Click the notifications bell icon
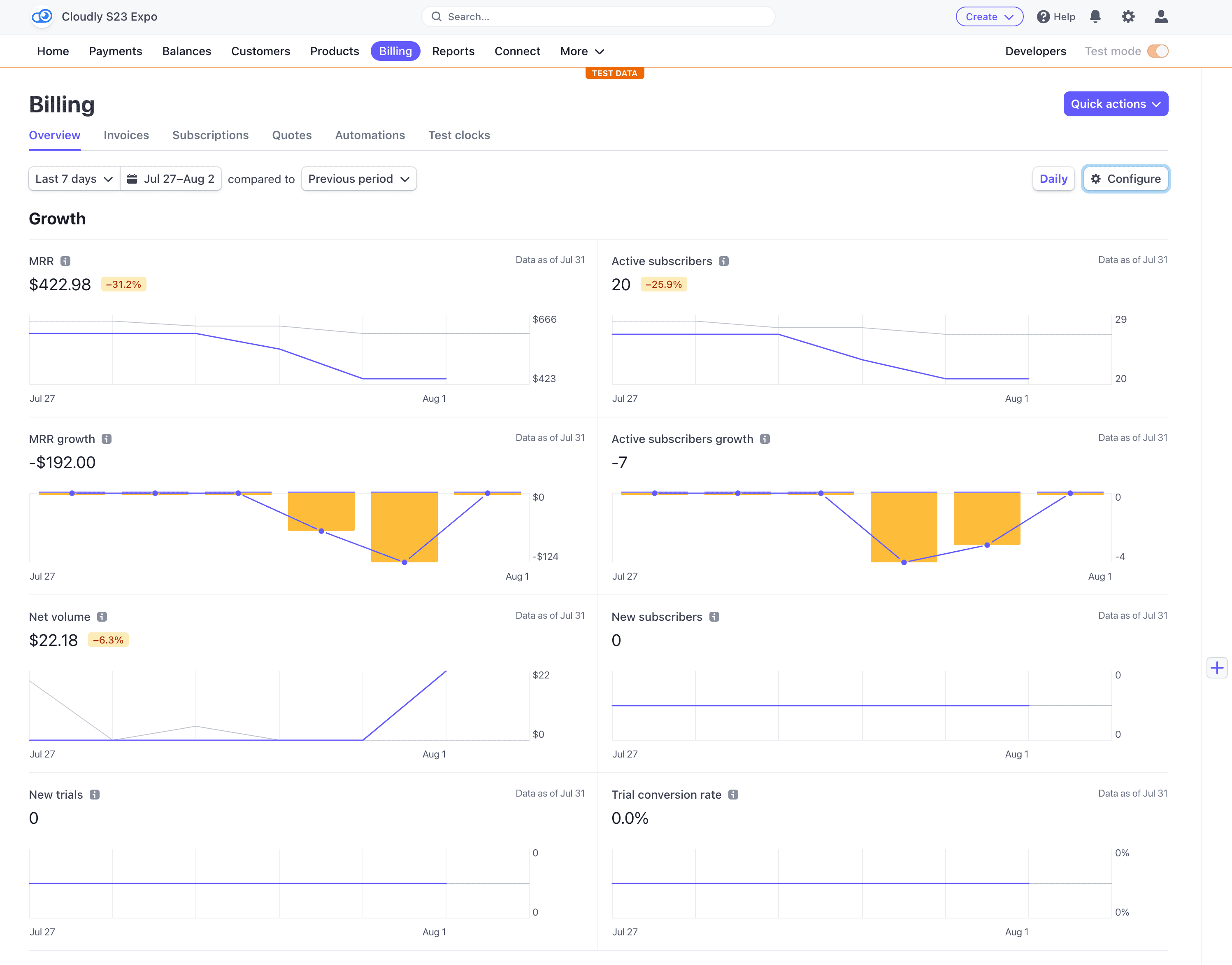The height and width of the screenshot is (965, 1232). tap(1095, 16)
